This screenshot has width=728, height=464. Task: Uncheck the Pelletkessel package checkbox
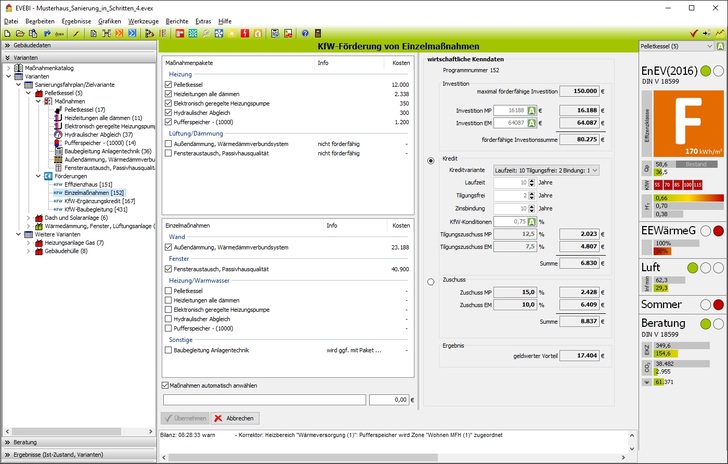168,84
